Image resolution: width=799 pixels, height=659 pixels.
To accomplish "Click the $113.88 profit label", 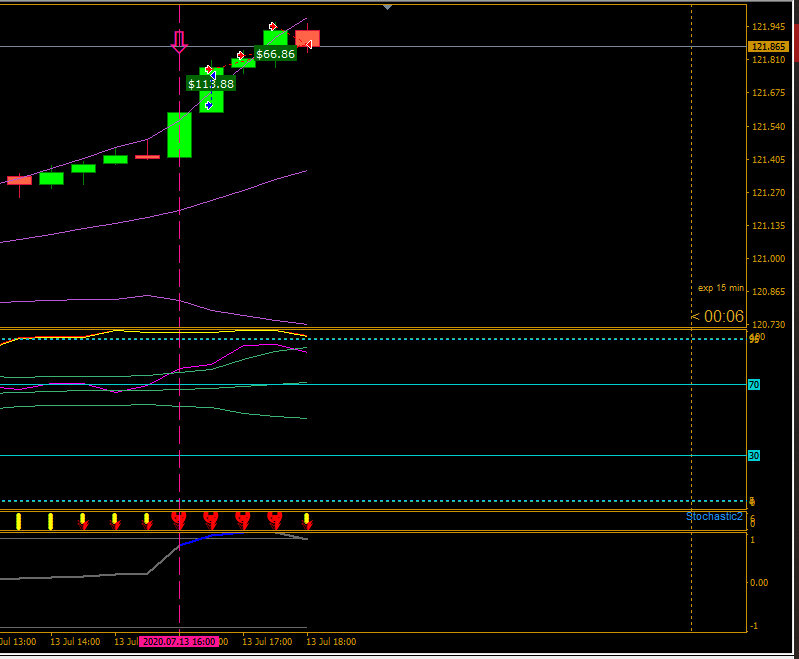I will (x=211, y=84).
